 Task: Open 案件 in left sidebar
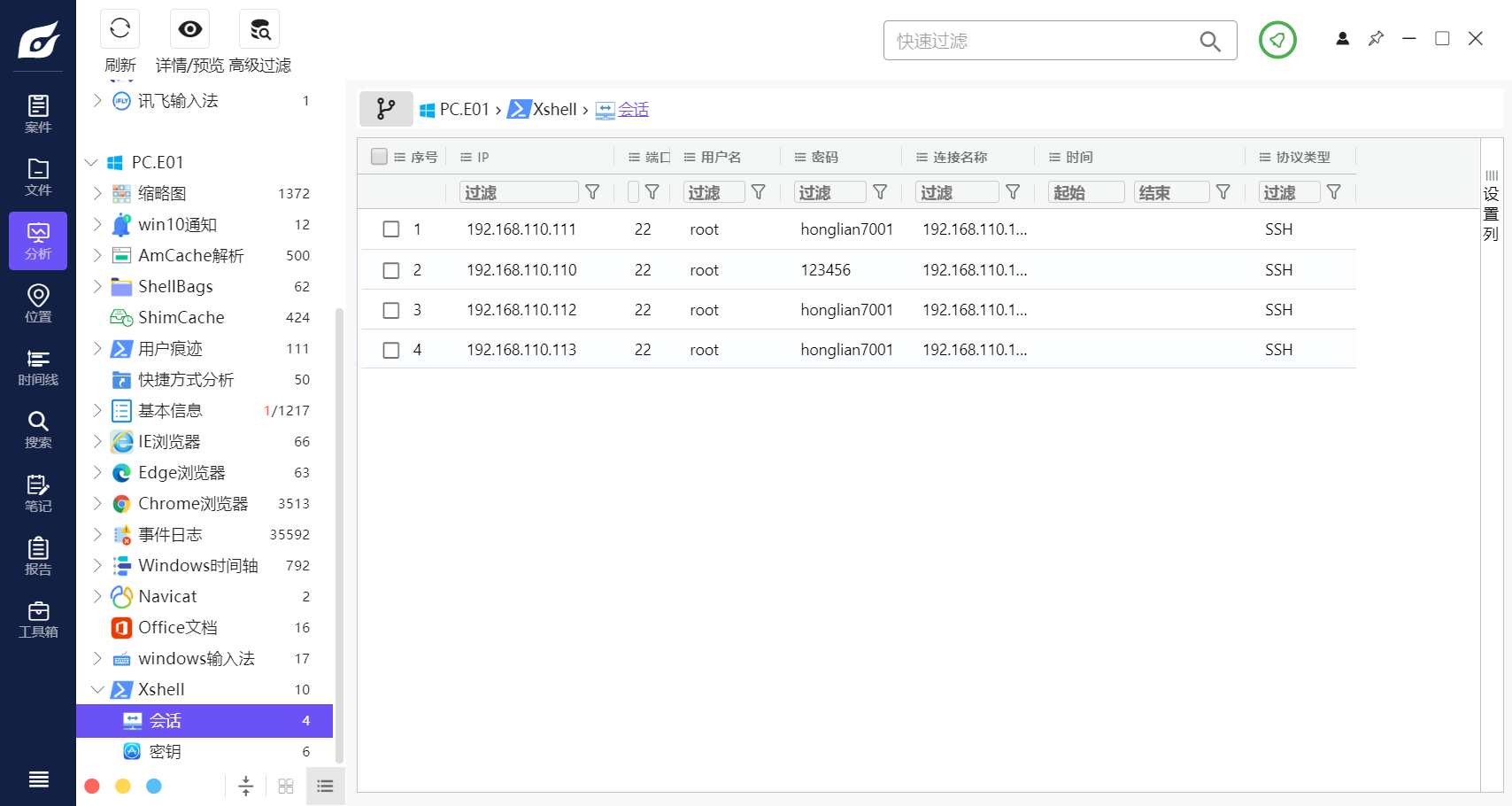pyautogui.click(x=38, y=113)
